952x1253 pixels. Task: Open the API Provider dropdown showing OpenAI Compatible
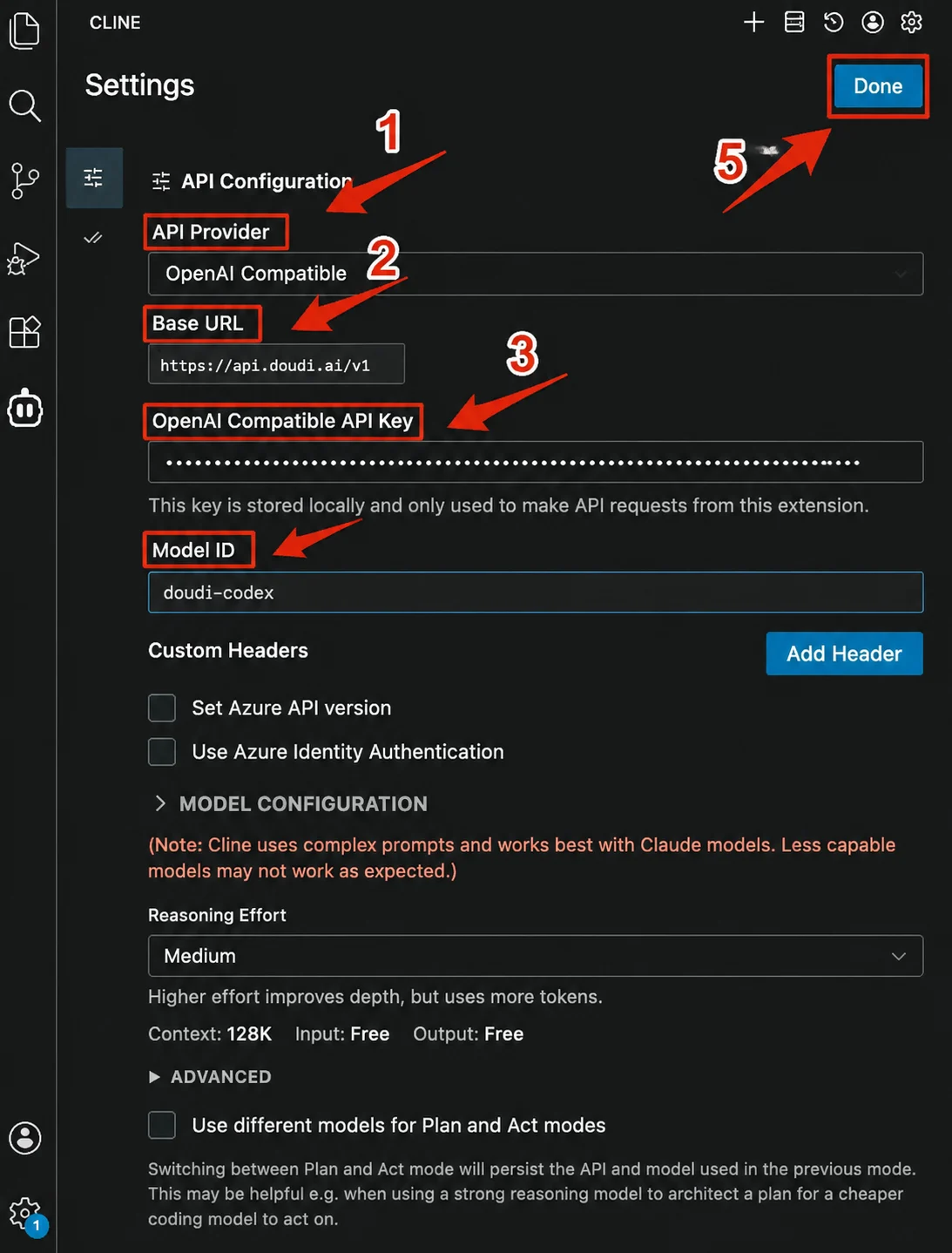pyautogui.click(x=536, y=274)
